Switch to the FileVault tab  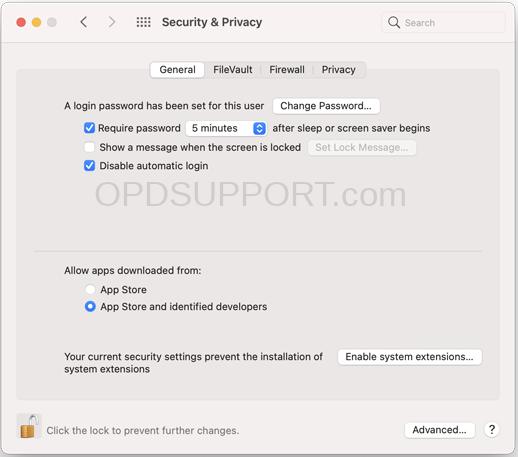pyautogui.click(x=233, y=70)
